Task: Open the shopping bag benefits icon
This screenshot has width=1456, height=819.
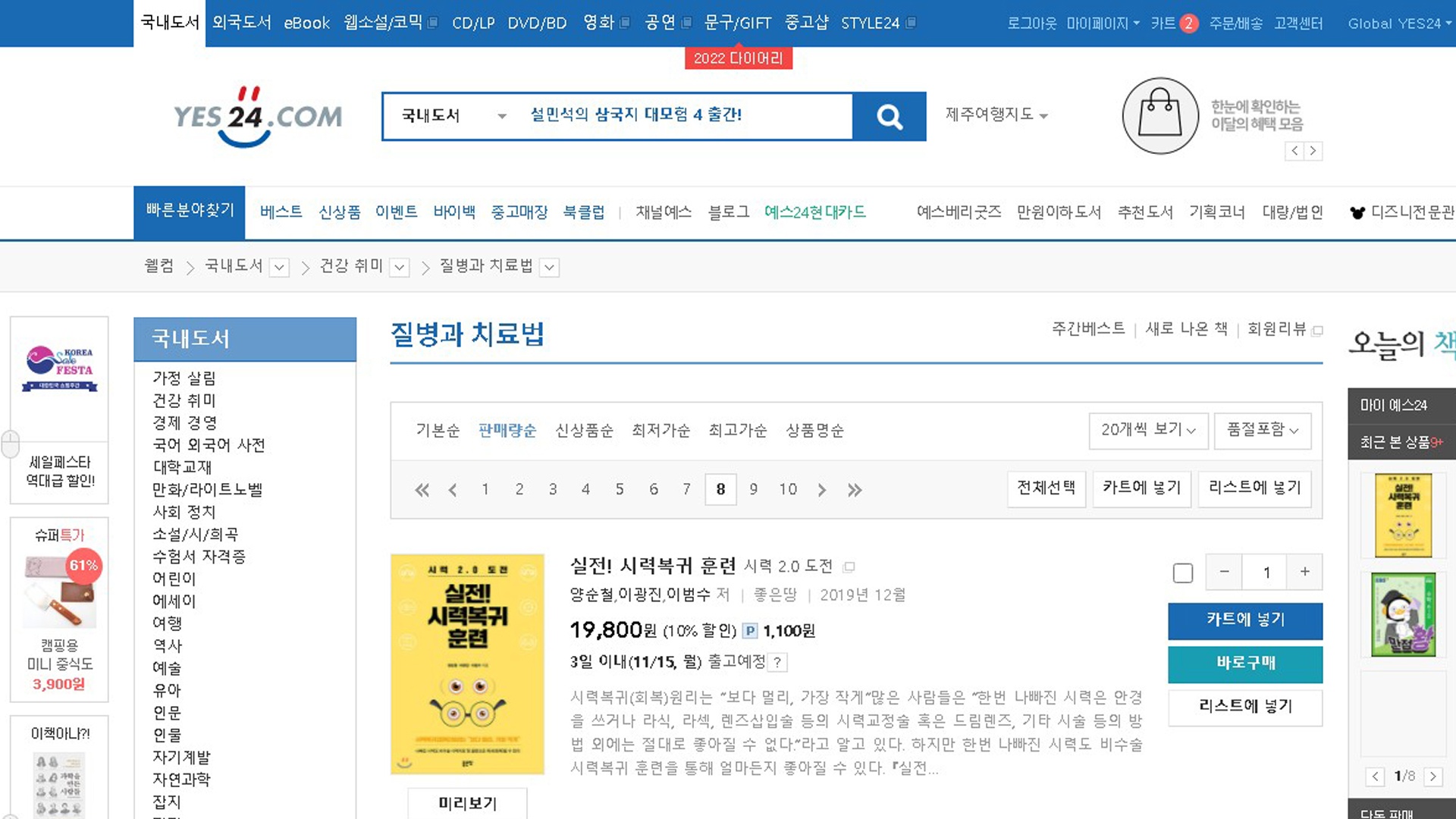Action: (x=1160, y=116)
